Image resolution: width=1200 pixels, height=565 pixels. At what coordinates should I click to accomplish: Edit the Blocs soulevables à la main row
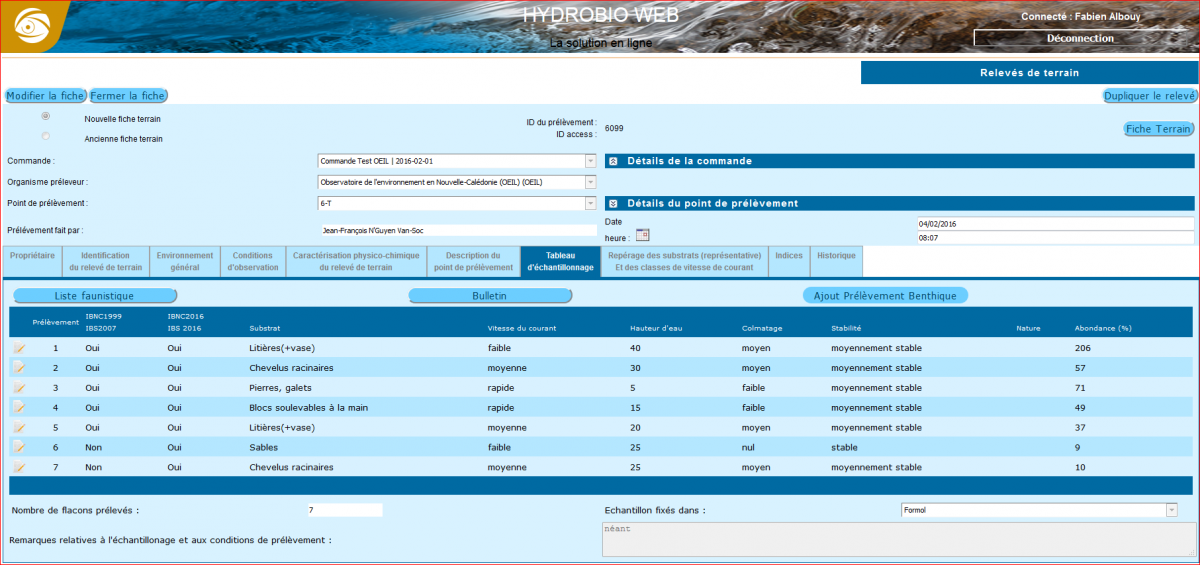point(19,408)
